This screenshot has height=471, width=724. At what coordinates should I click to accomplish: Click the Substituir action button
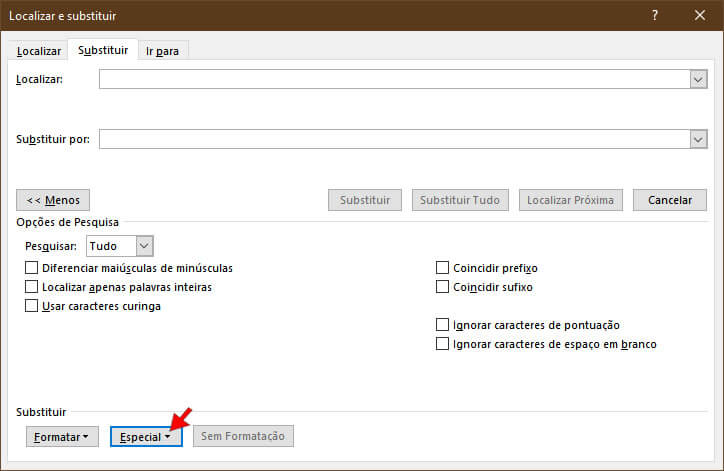[x=365, y=200]
